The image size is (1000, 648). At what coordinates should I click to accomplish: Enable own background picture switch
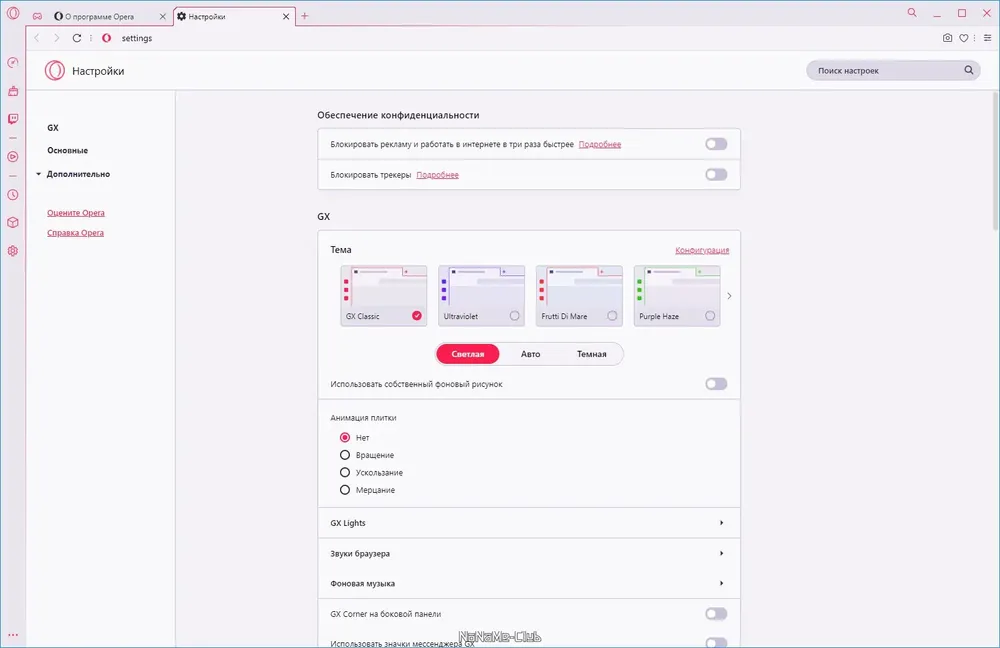(716, 384)
